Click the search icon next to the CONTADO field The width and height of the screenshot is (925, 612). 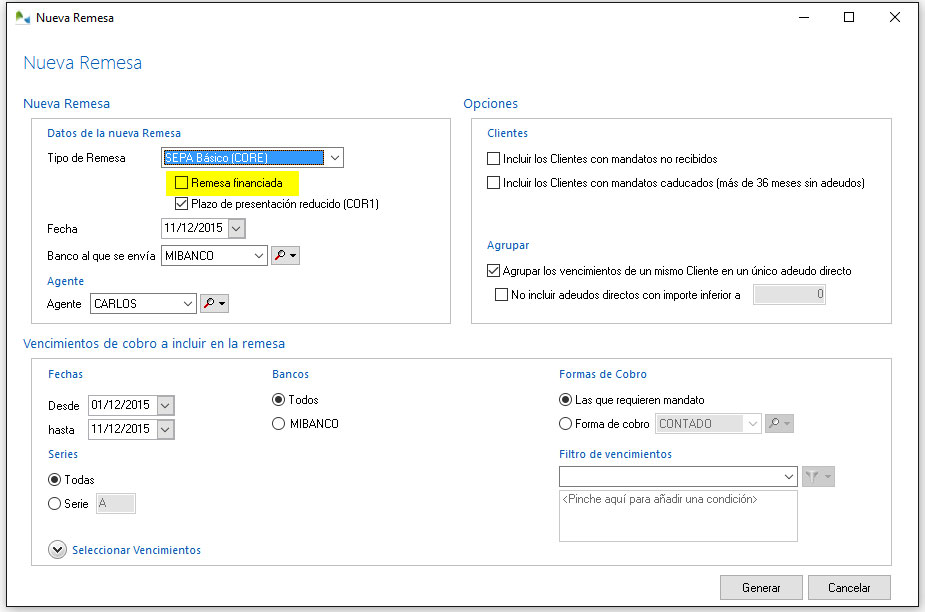773,424
